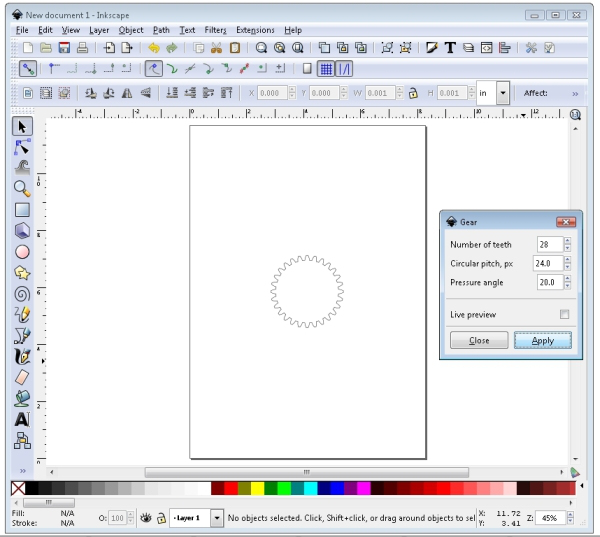The image size is (600, 537).
Task: Cut selection with scissors icon
Action: 217,48
